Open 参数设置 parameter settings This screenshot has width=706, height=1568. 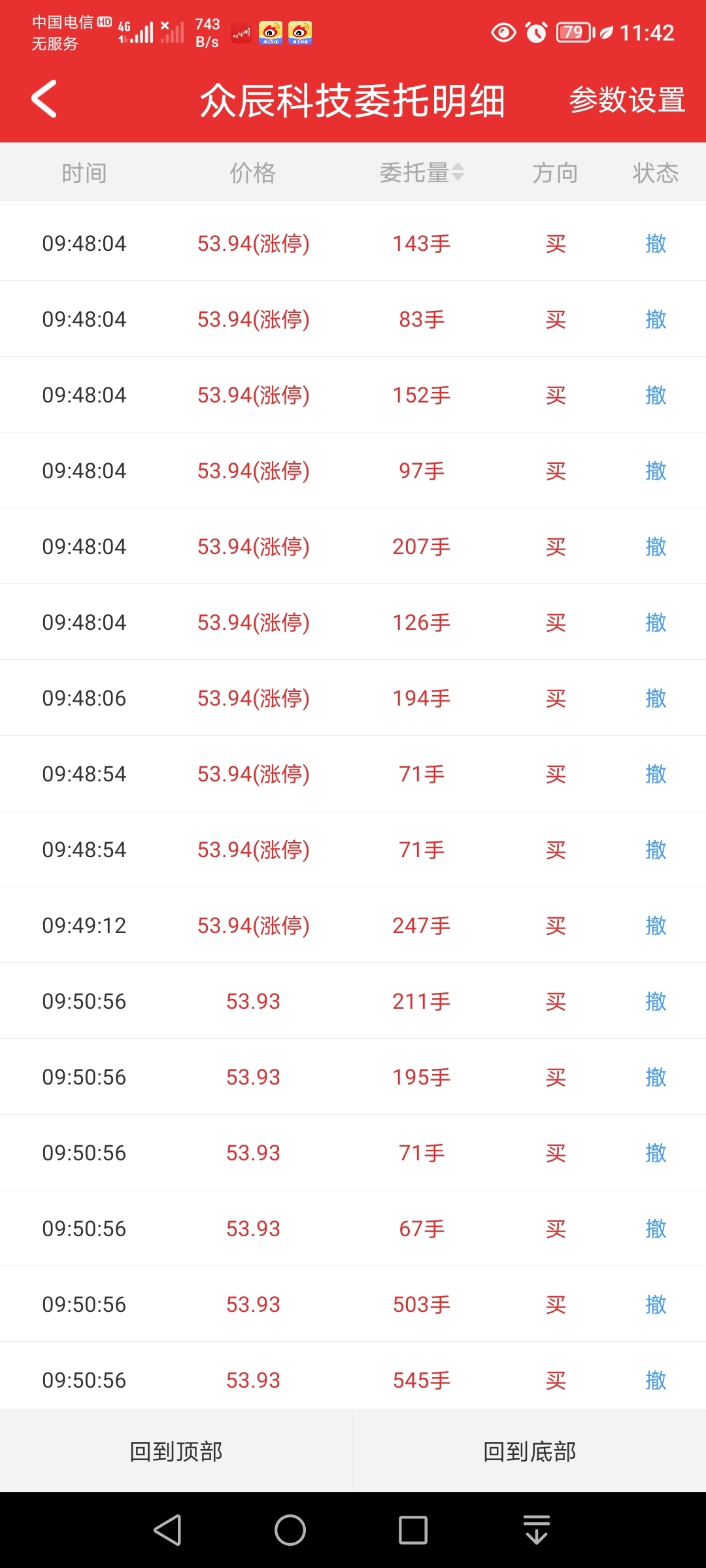coord(627,100)
